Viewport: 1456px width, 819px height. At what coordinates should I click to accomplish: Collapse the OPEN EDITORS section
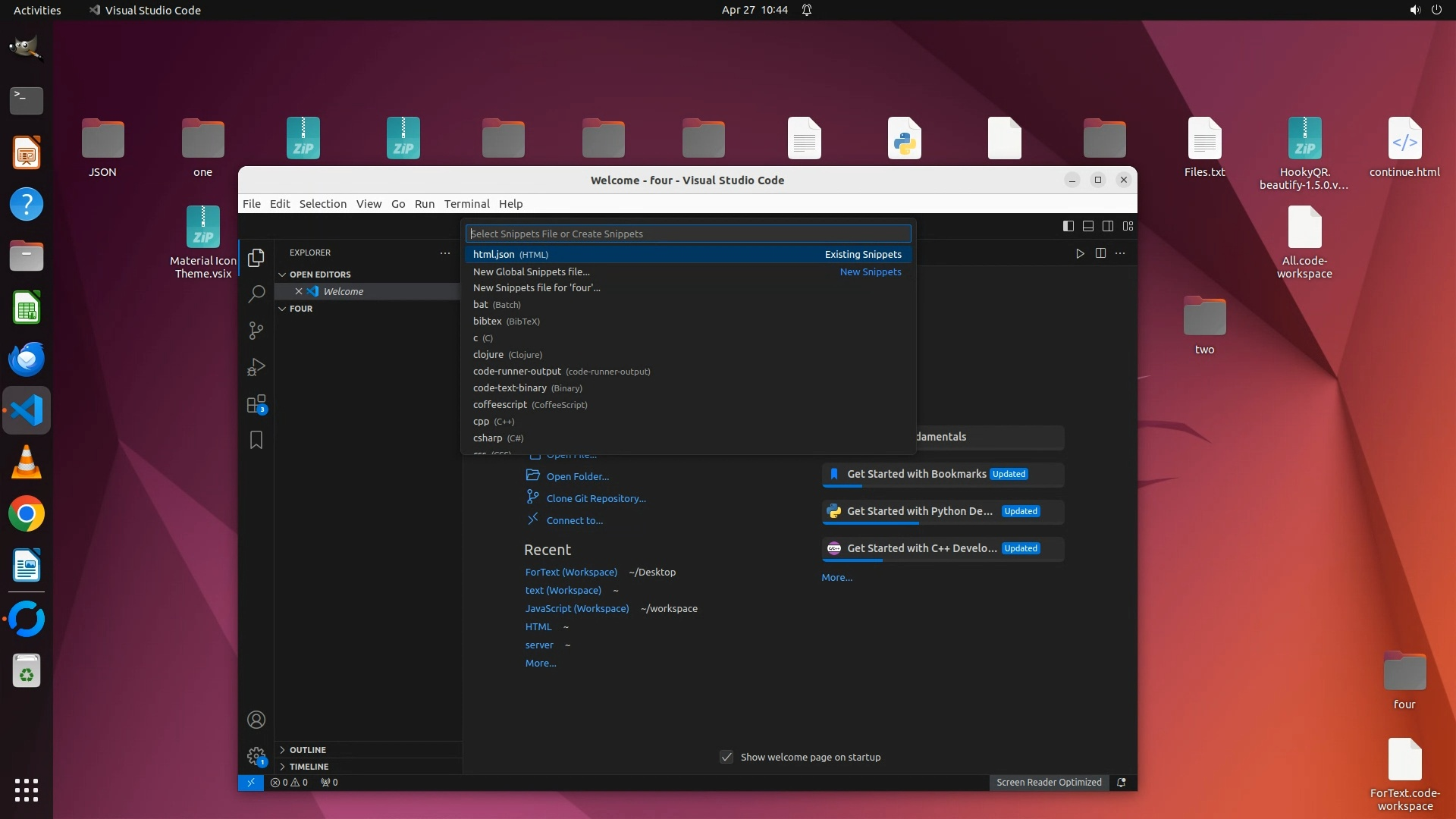coord(319,275)
